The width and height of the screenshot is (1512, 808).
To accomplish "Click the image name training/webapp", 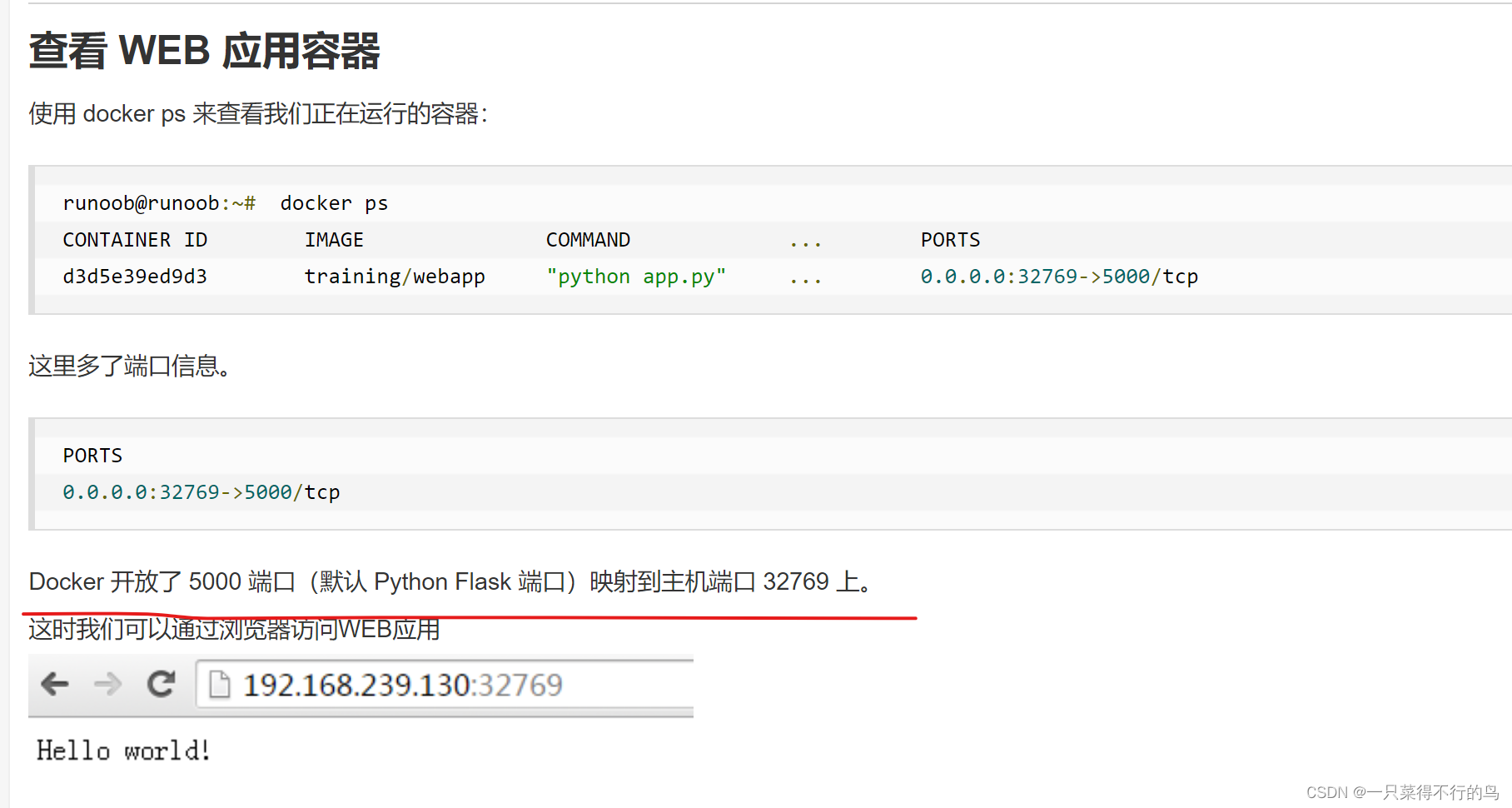I will click(x=395, y=277).
